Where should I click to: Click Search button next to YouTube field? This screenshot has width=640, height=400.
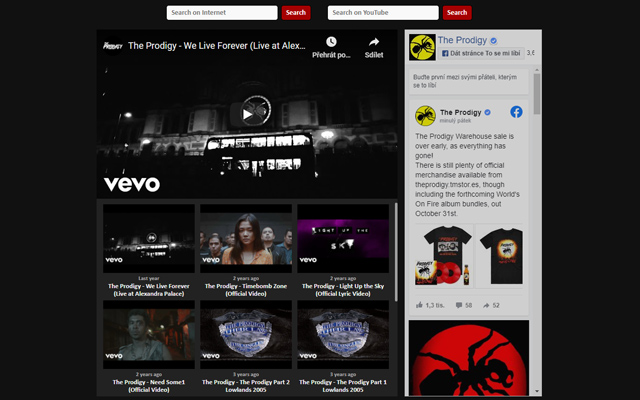tap(457, 13)
